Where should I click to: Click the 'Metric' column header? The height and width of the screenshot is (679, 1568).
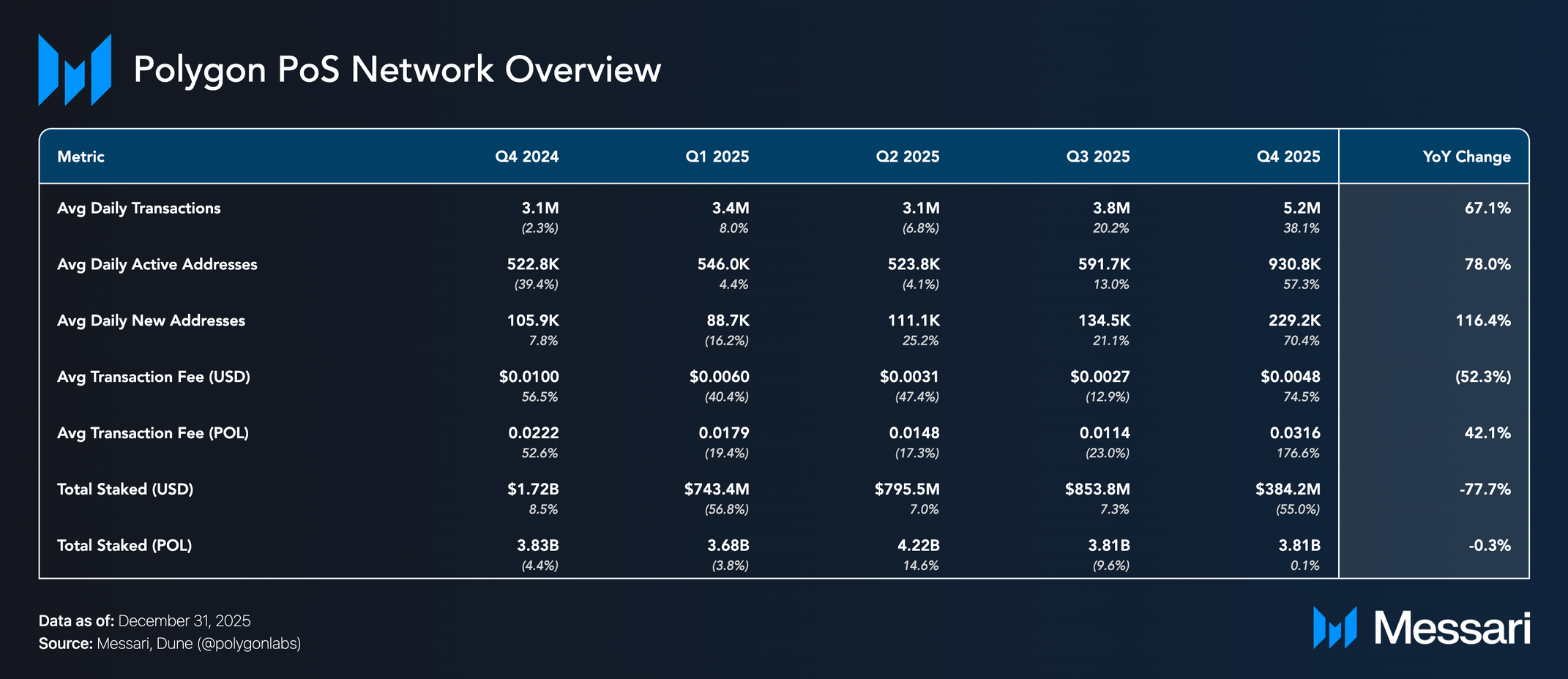(81, 157)
